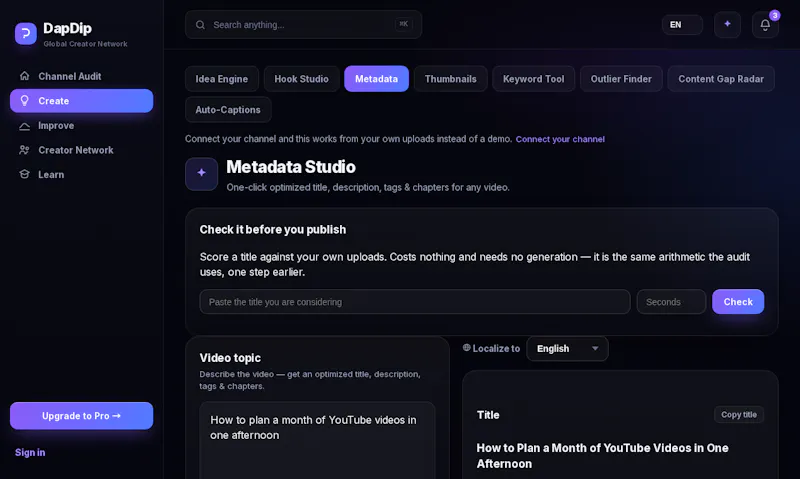Open the Auto-Captions tab
The height and width of the screenshot is (479, 800).
228,110
